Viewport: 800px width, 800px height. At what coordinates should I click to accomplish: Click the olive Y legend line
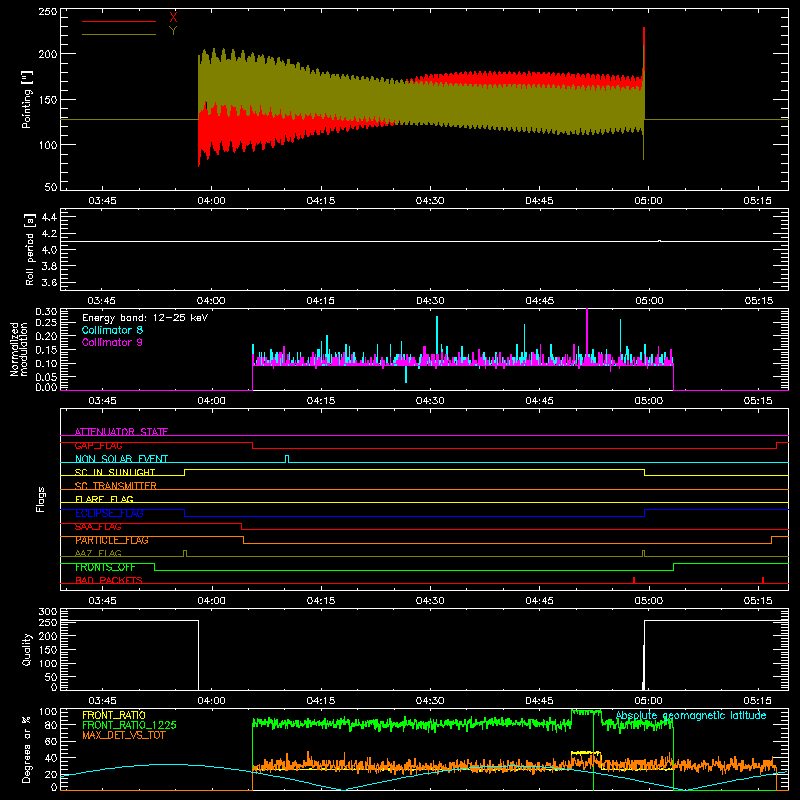pyautogui.click(x=119, y=34)
